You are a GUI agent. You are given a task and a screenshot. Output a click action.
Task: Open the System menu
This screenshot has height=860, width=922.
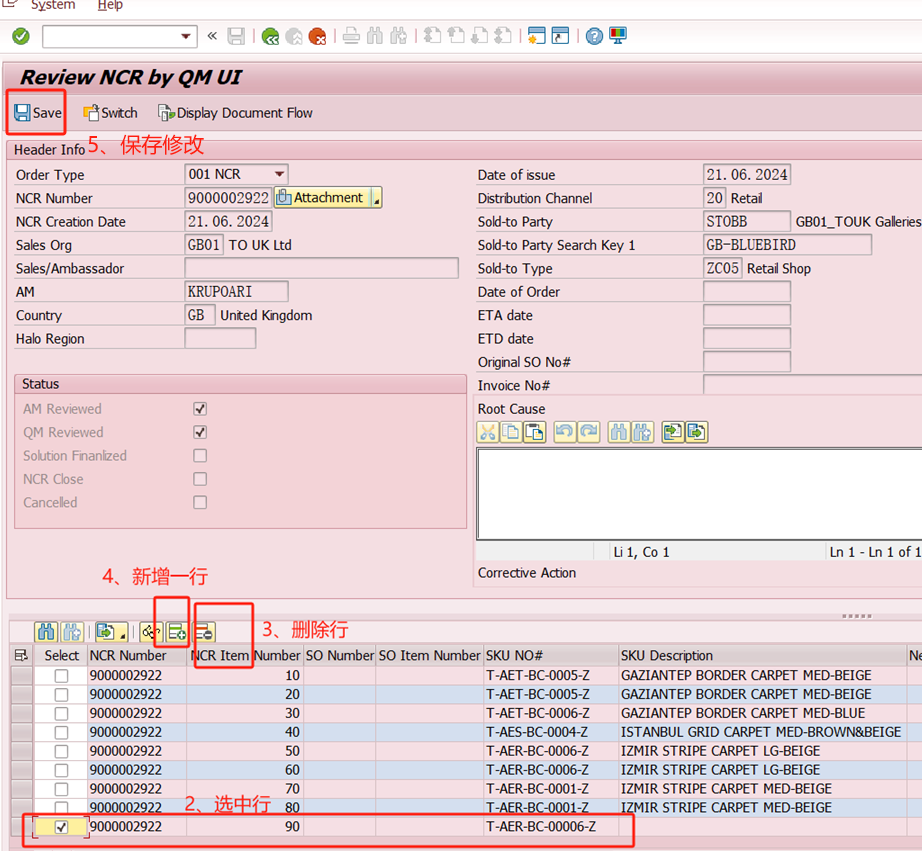pos(52,6)
